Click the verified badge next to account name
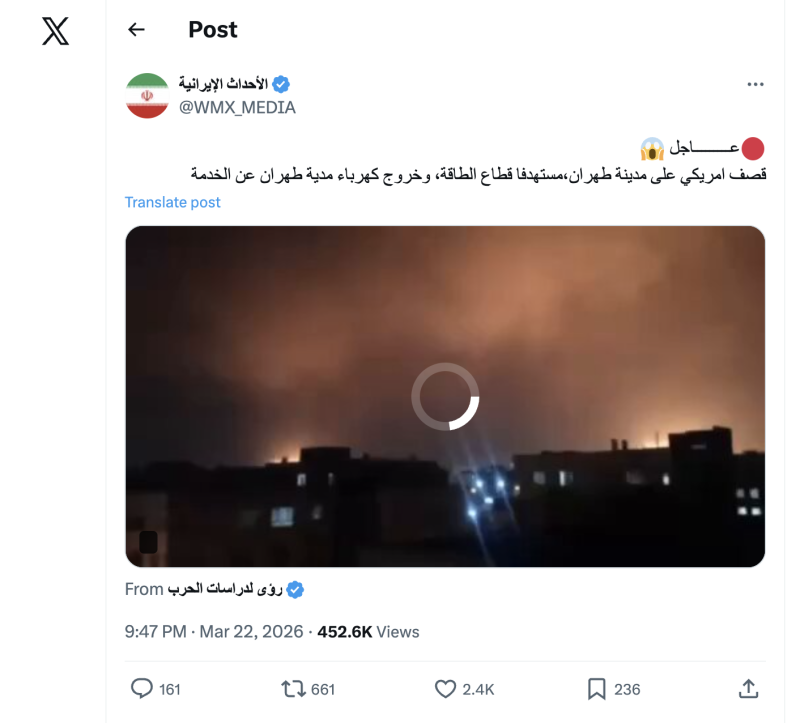 (x=281, y=84)
